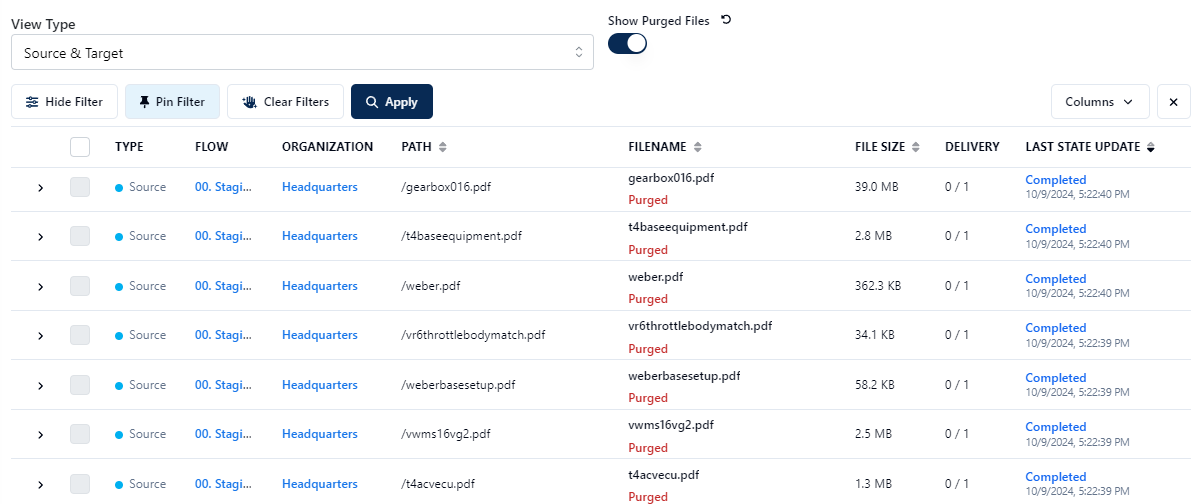Clear all filters with Clear Filters button
This screenshot has width=1193, height=504.
285,102
